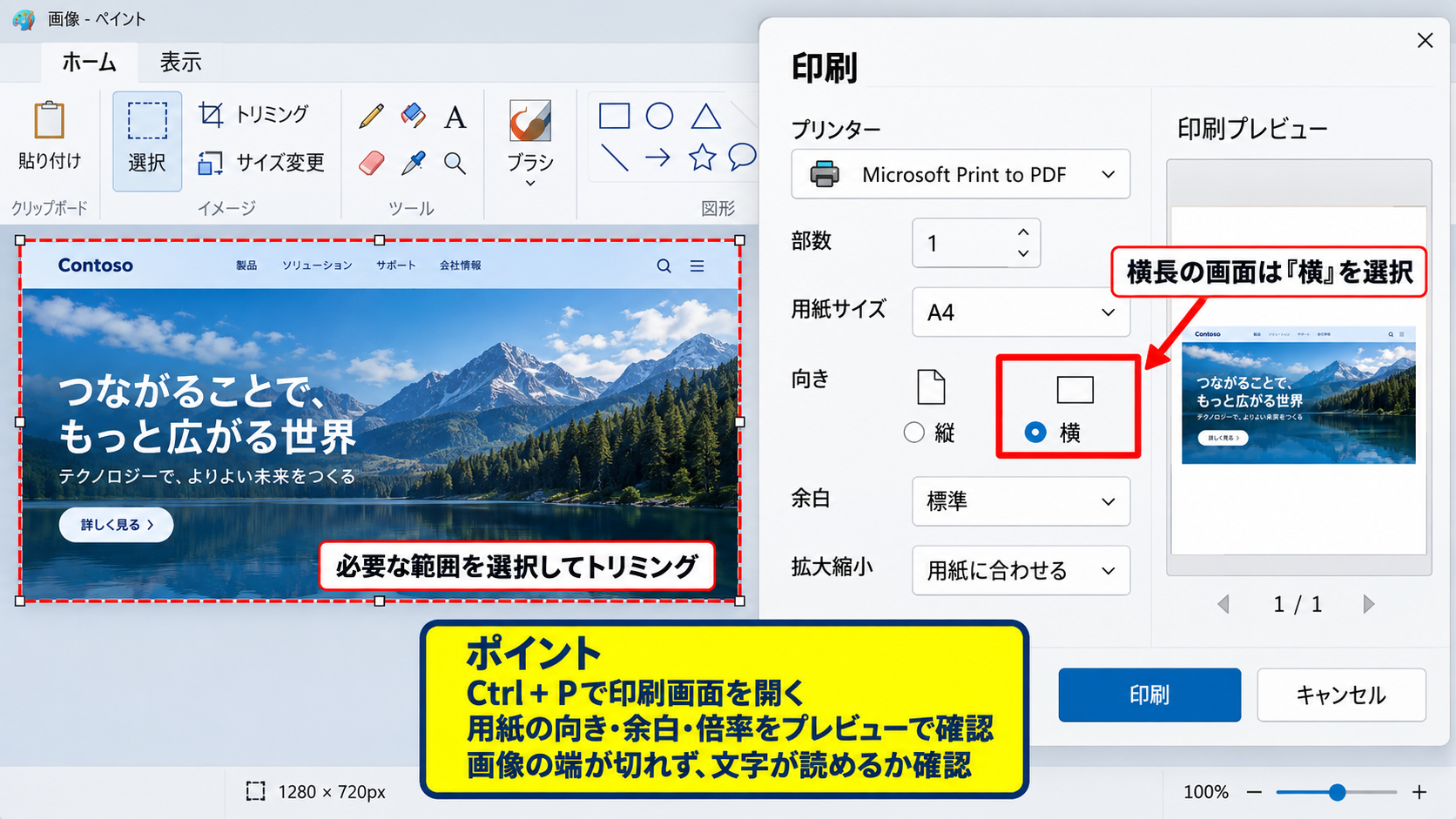Click ソリューション in the Contoso navigation
This screenshot has height=819, width=1456.
[x=317, y=265]
